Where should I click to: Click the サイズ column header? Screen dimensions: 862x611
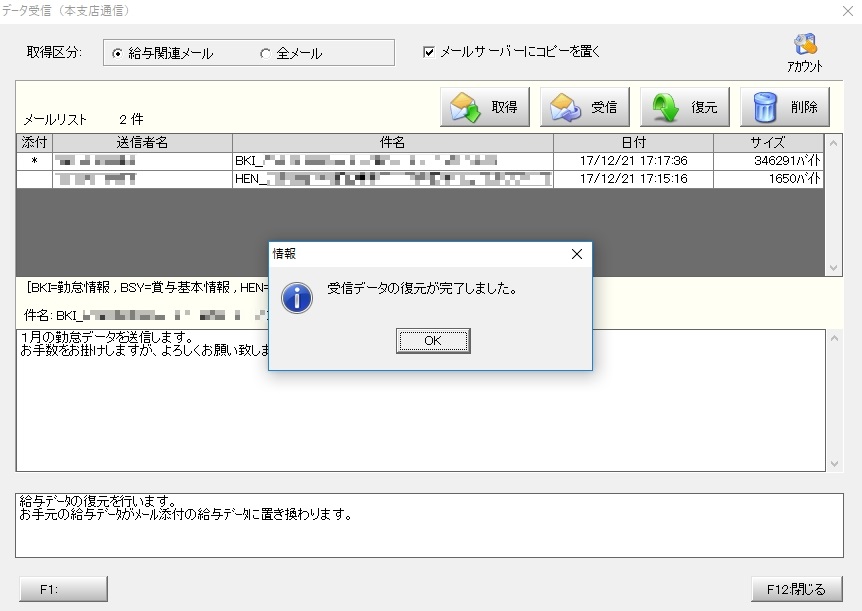(x=768, y=142)
